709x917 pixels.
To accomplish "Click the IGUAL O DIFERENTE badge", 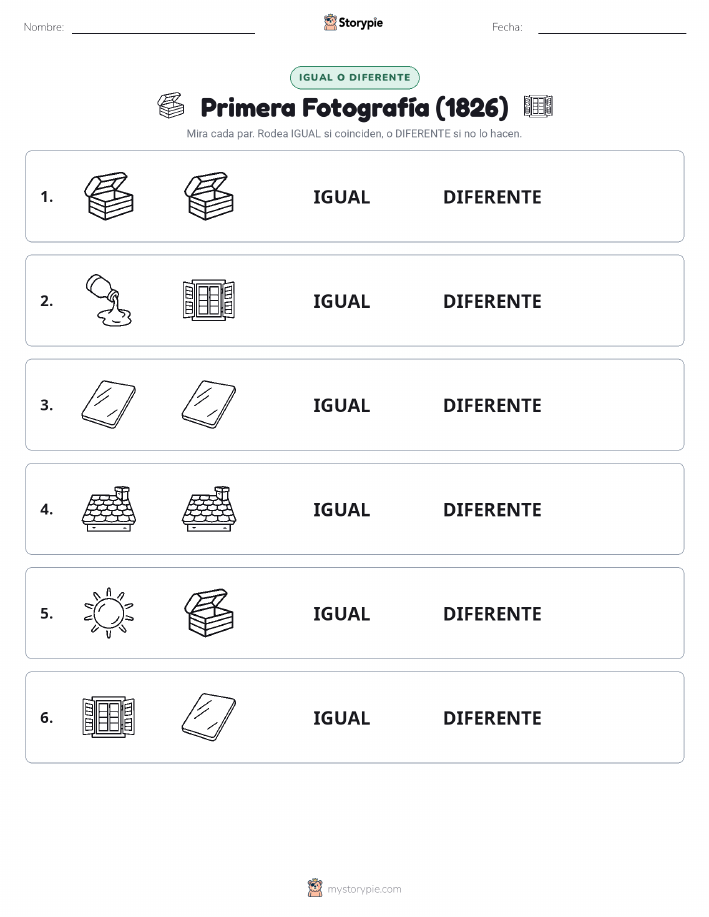I will (354, 77).
